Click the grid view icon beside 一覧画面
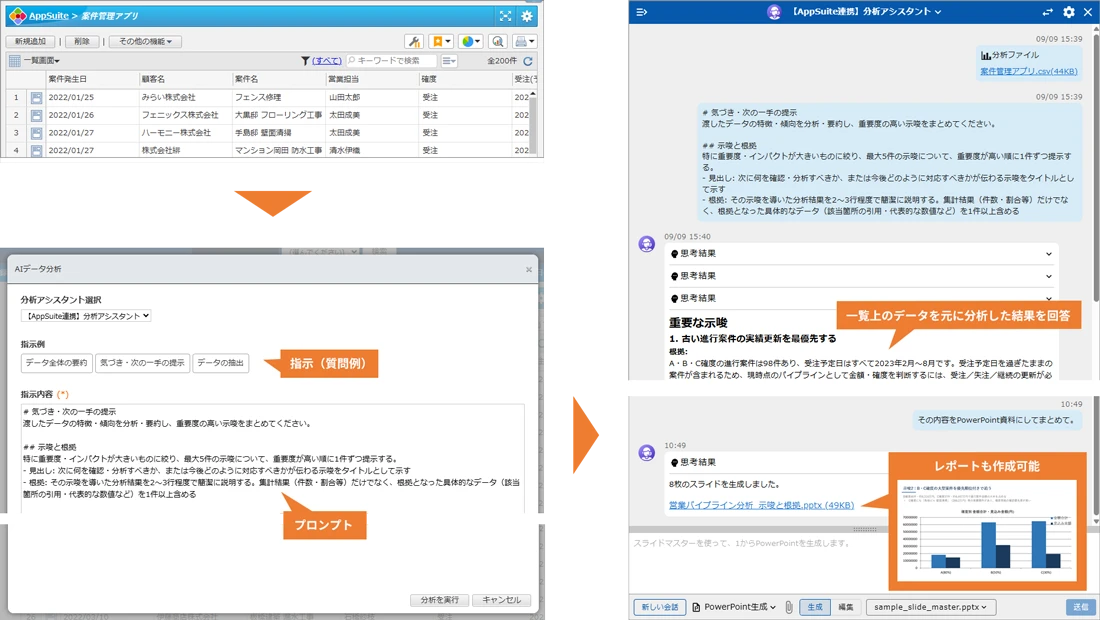Screen dimensions: 1100x620 click(x=14, y=61)
